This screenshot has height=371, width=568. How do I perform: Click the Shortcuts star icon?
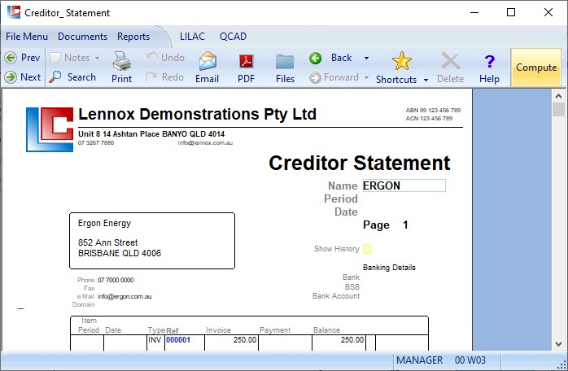pos(402,61)
